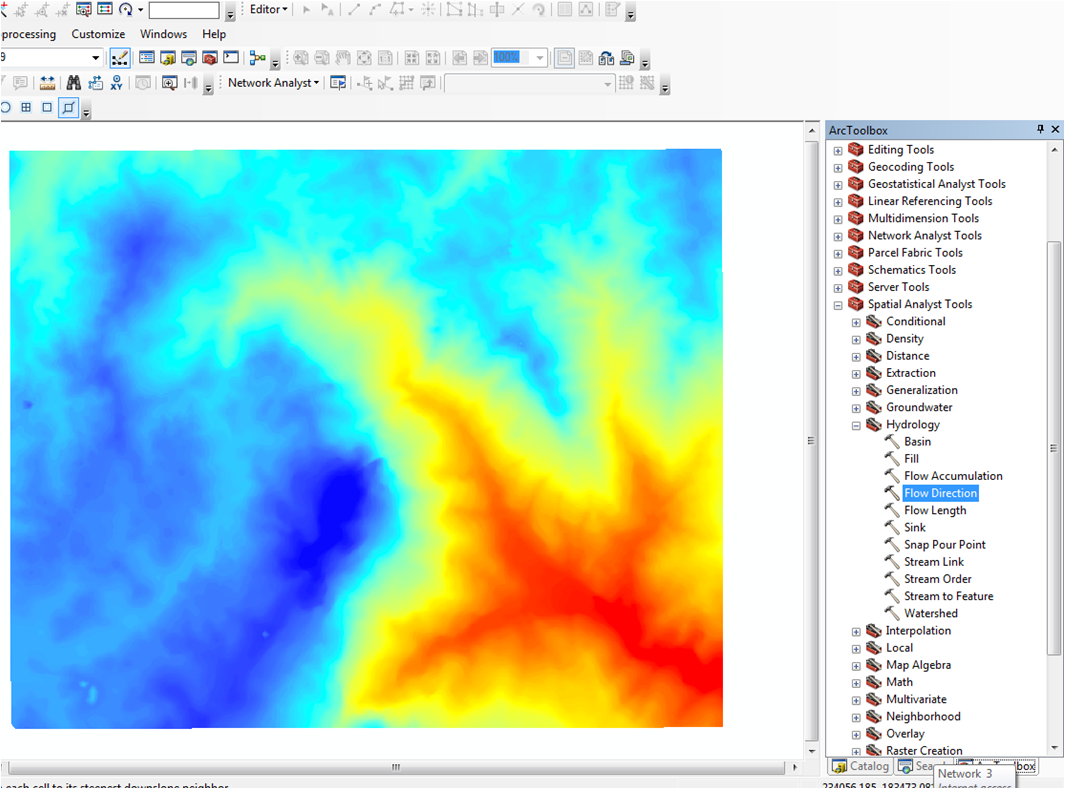The width and height of the screenshot is (1065, 789).
Task: Select the Measure tool on the Tools toolbar
Action: (x=47, y=82)
